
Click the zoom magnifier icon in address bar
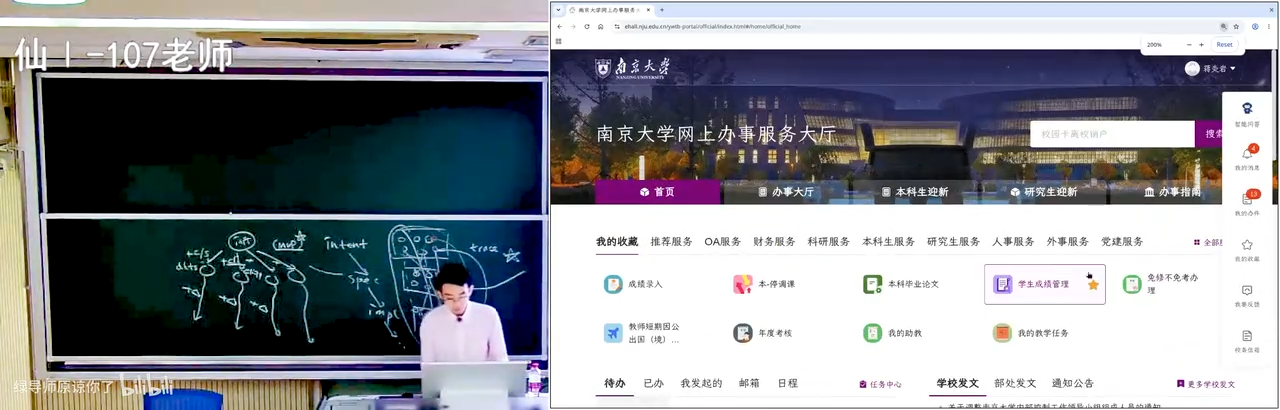coord(1223,27)
